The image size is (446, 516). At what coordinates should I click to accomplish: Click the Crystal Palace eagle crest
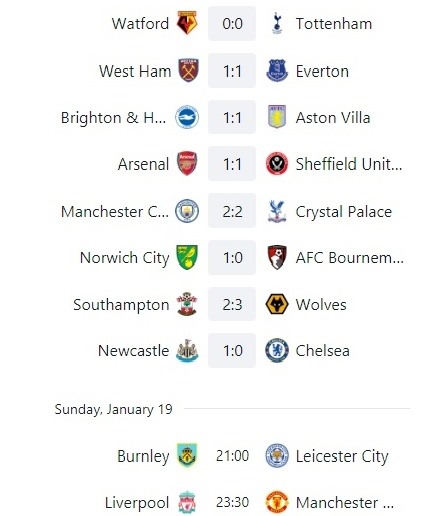coord(277,211)
